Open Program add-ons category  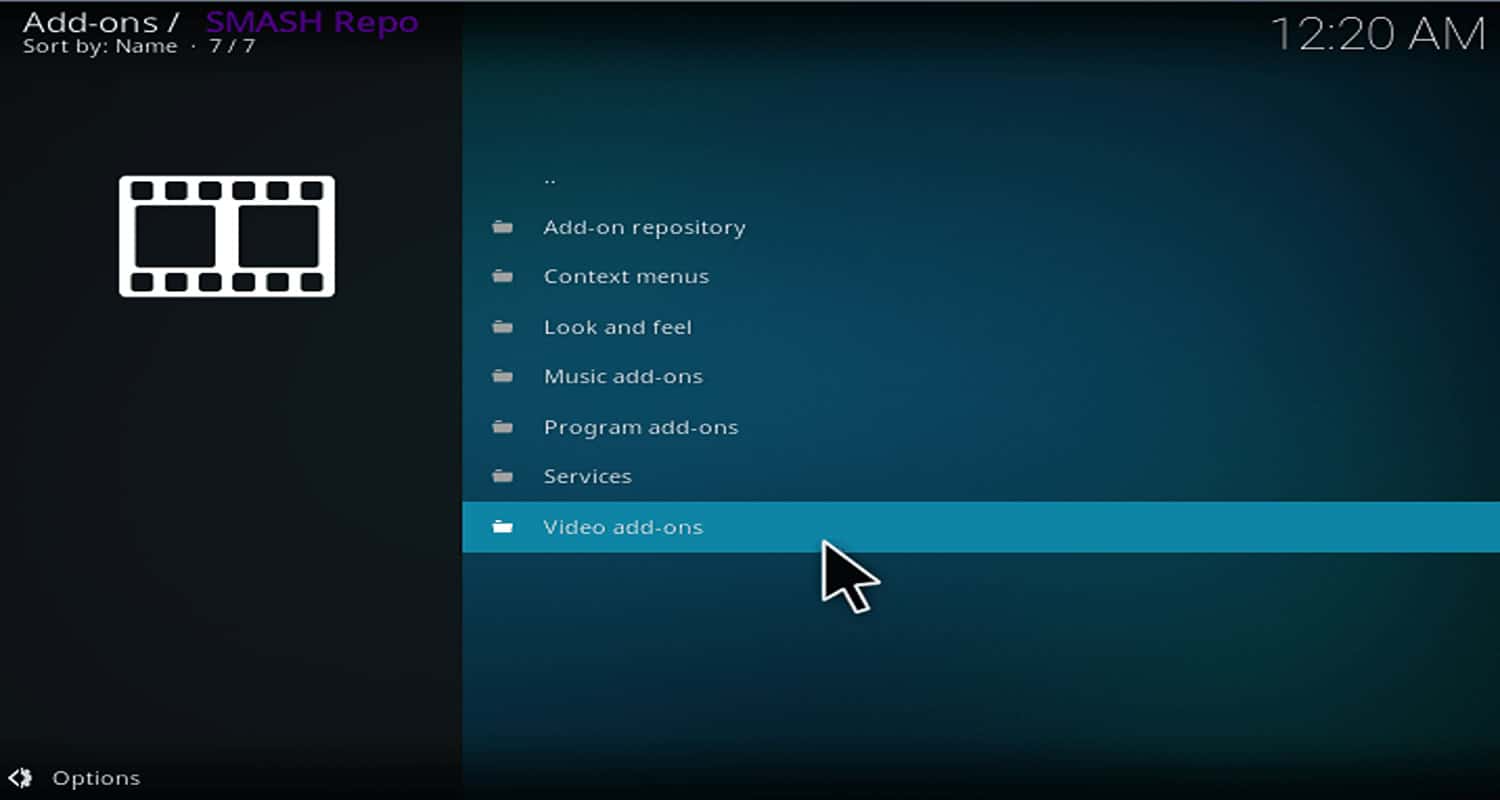coord(980,427)
